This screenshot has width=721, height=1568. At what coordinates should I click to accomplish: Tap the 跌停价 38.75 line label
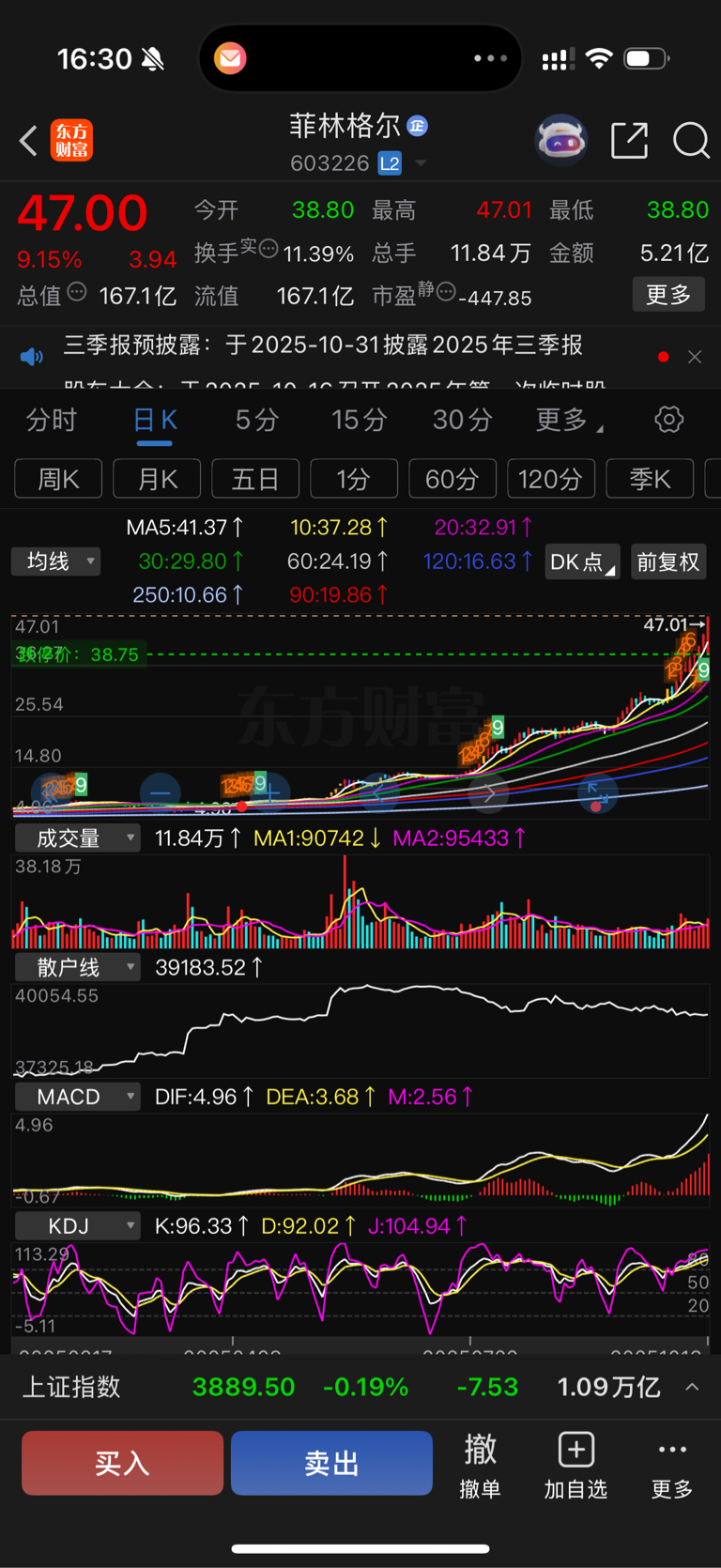pyautogui.click(x=78, y=654)
